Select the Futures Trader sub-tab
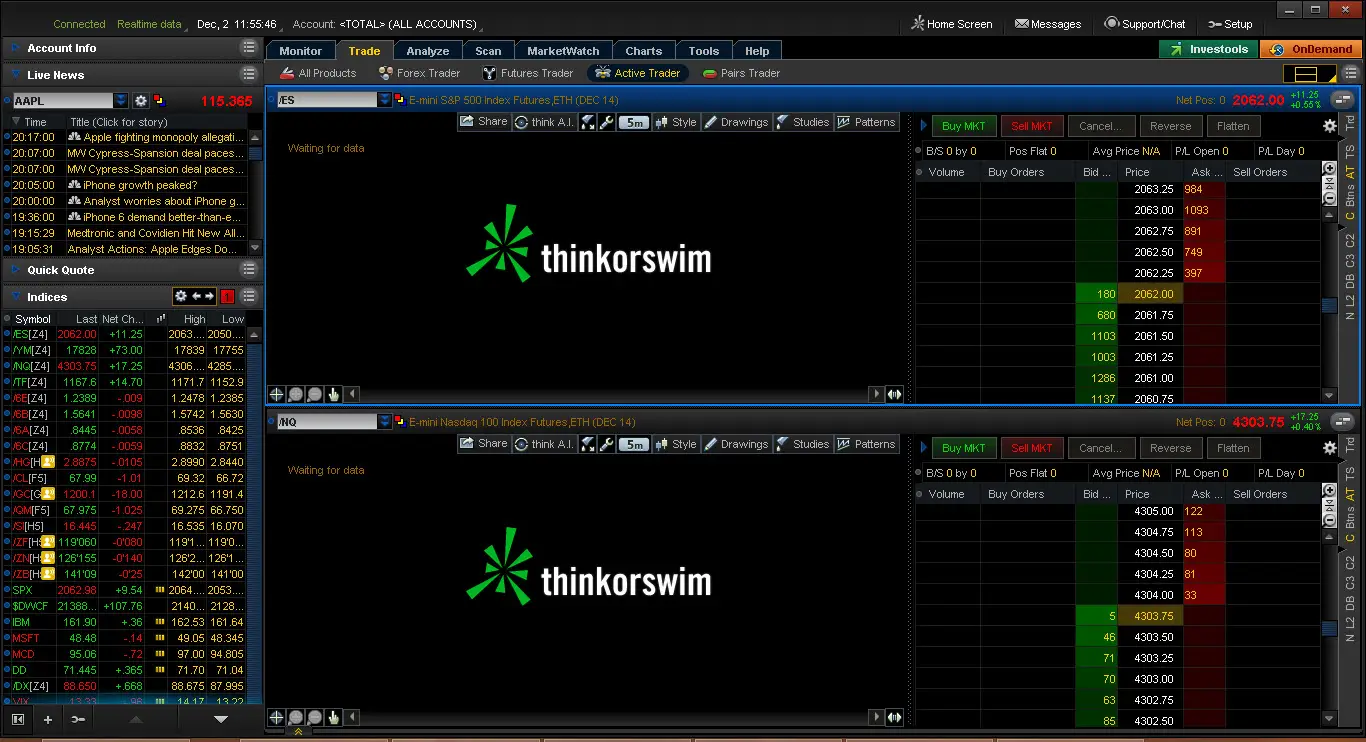The image size is (1366, 742). tap(528, 73)
